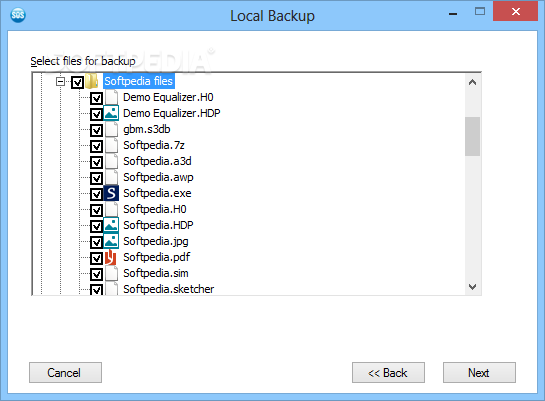Click the scrollbar down arrow
The image size is (545, 401).
coord(472,287)
